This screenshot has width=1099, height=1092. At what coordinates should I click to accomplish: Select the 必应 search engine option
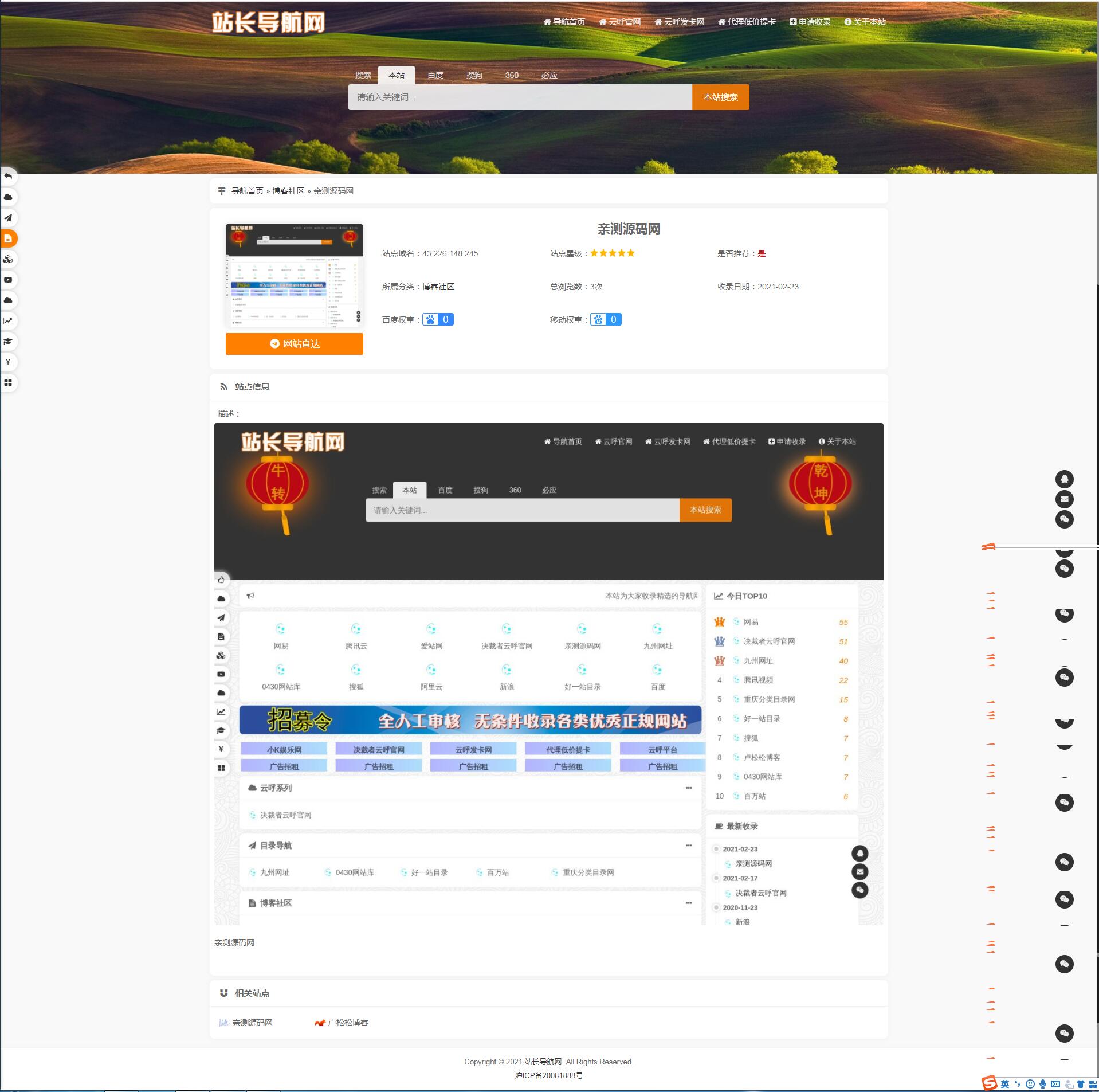[548, 75]
